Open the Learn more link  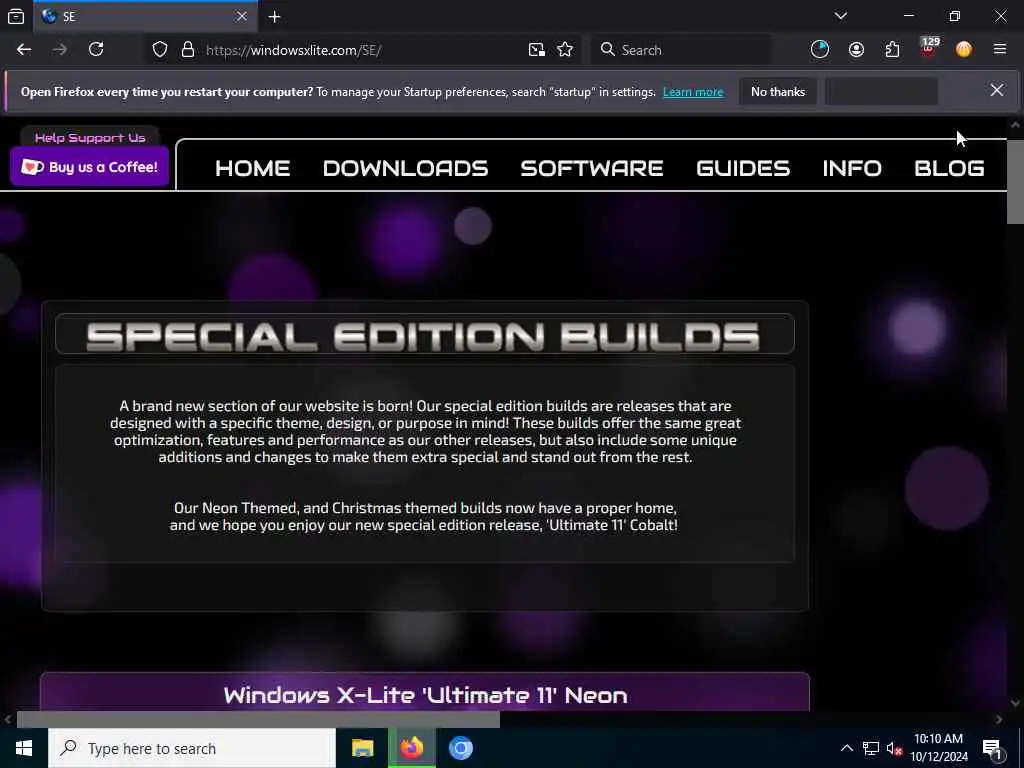pyautogui.click(x=693, y=92)
